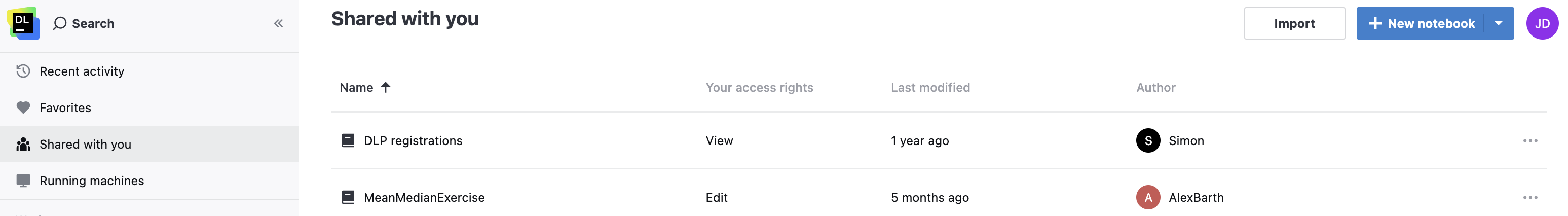Sort by Last modified column
Viewport: 1568px width, 216px height.
coord(929,88)
